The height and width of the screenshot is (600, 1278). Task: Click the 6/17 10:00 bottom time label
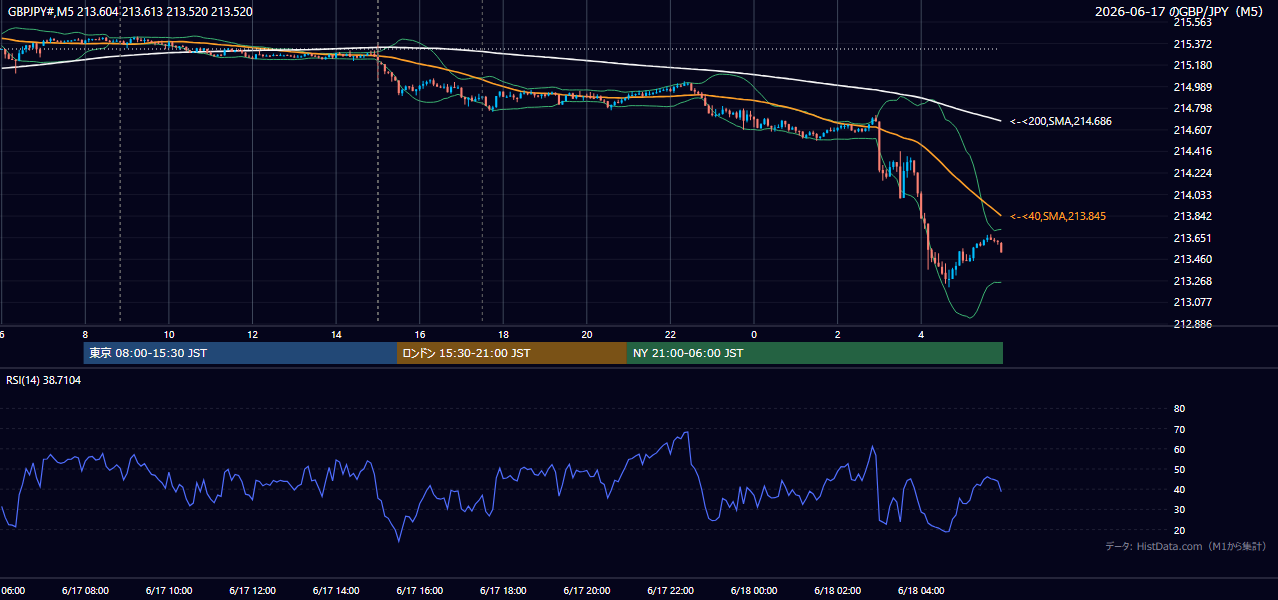pos(169,591)
